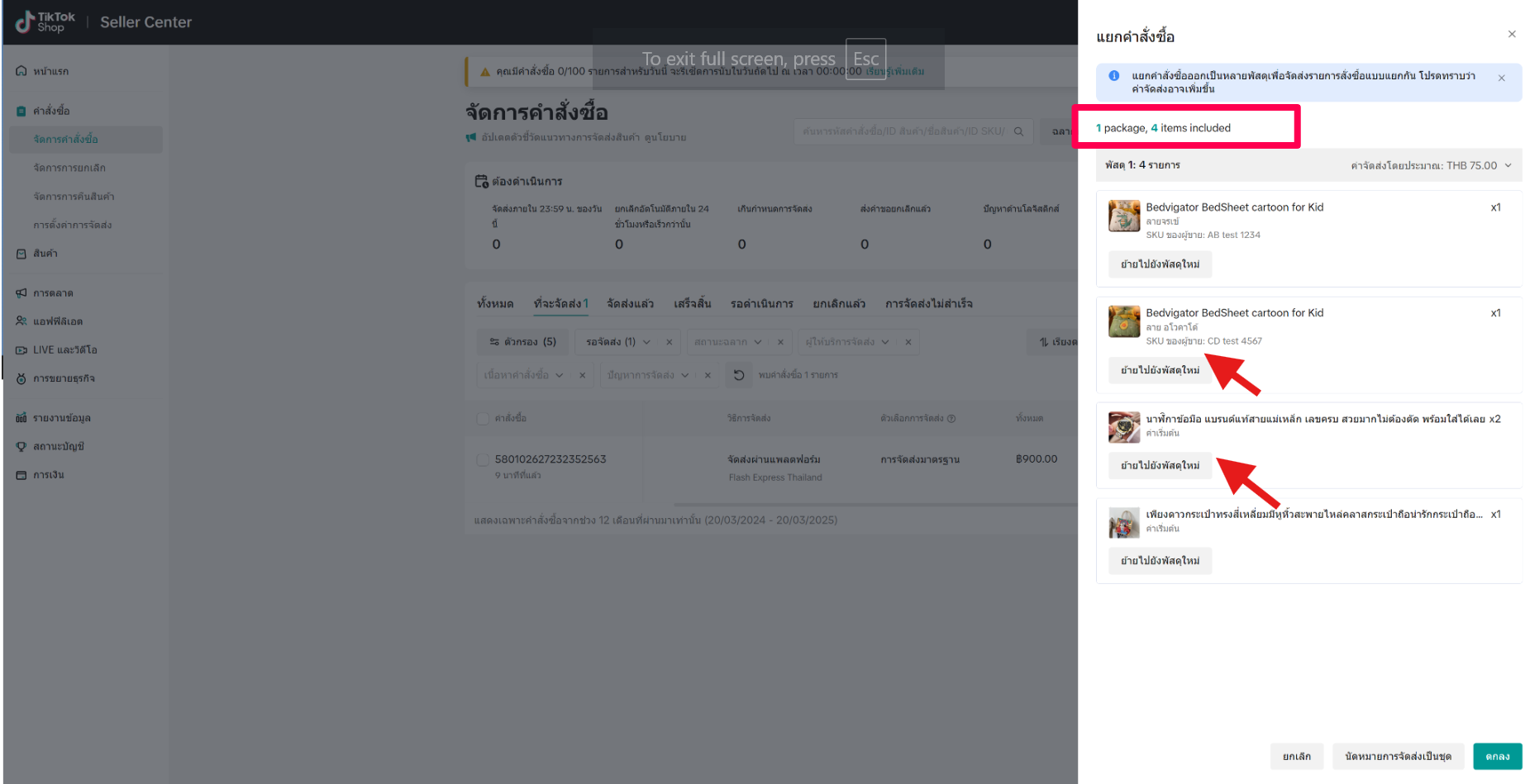Open thumbnail of Bedvigator BedSheet SKU CD test 4567
1525x784 pixels.
(1124, 322)
